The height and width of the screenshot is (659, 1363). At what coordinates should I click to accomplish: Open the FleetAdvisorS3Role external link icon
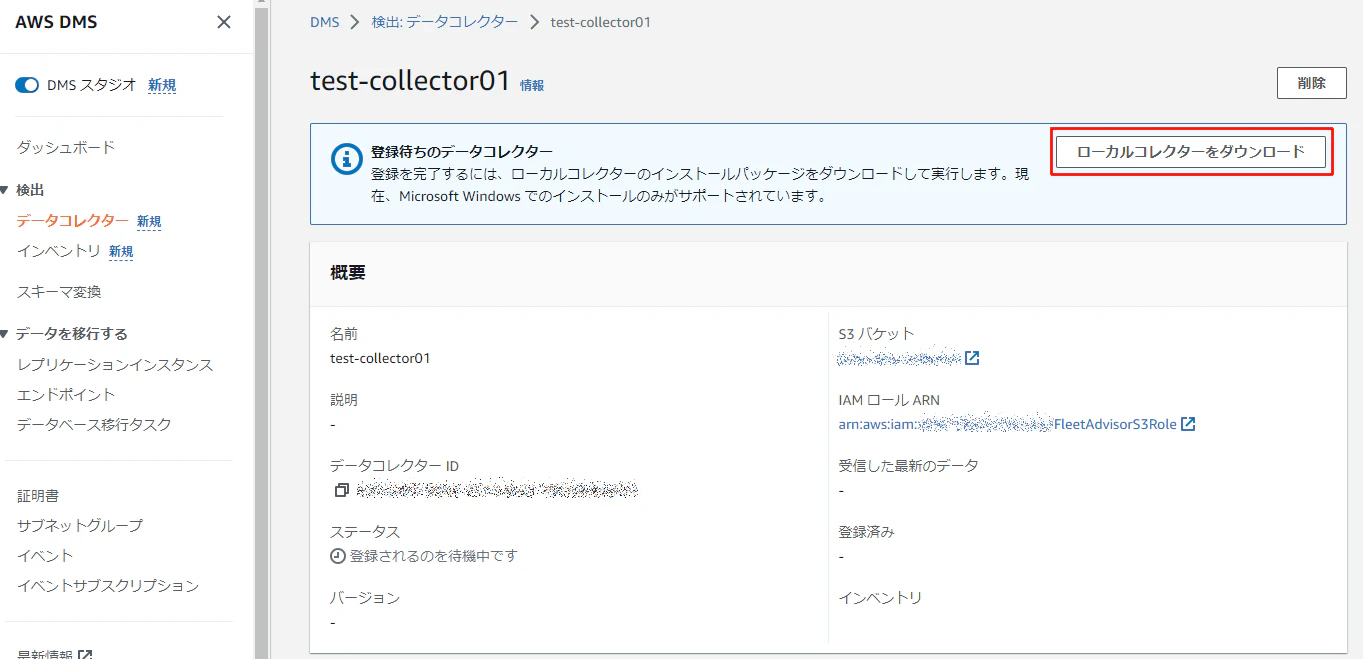1188,424
